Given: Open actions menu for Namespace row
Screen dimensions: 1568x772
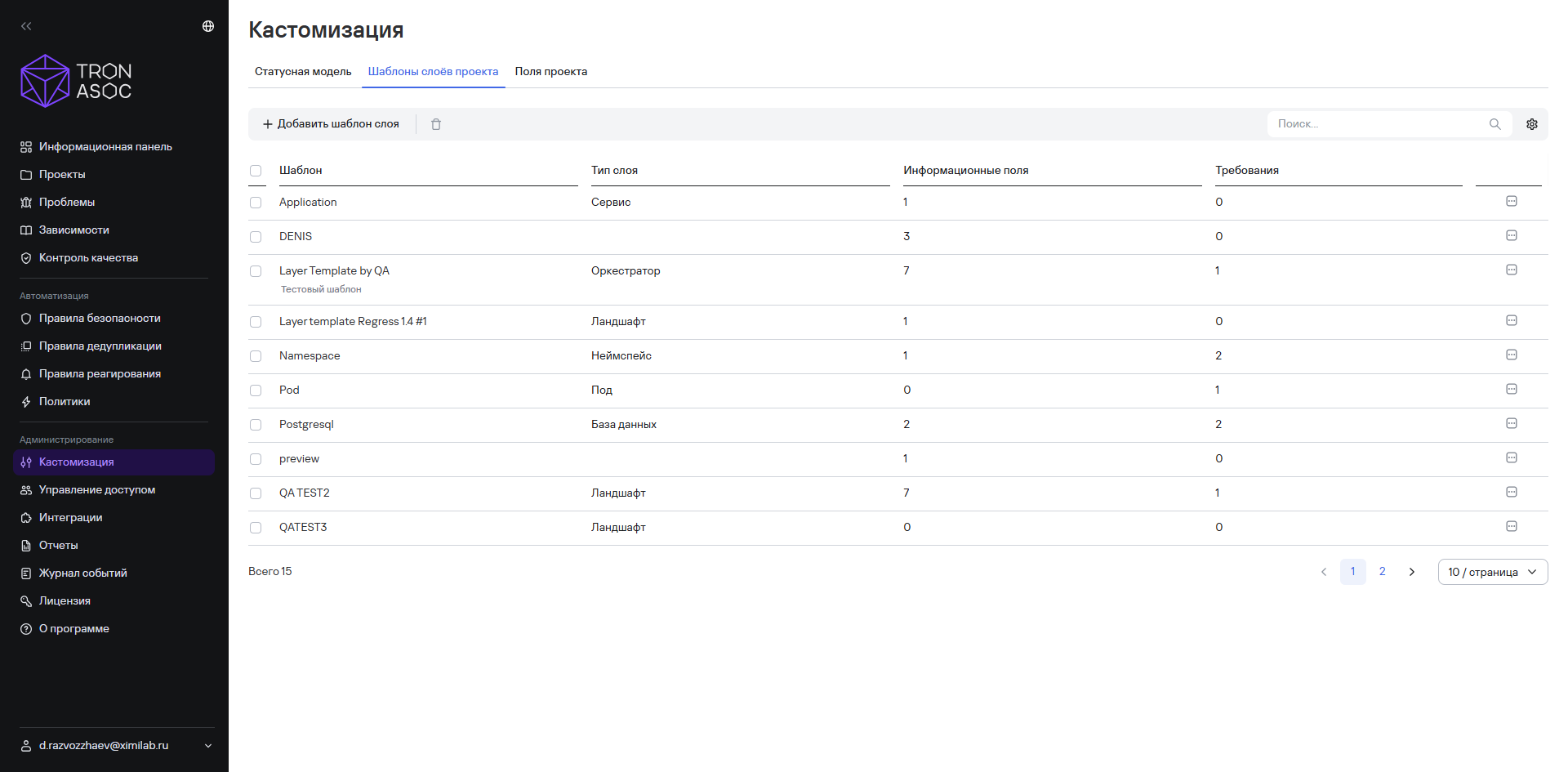Looking at the screenshot, I should point(1512,355).
